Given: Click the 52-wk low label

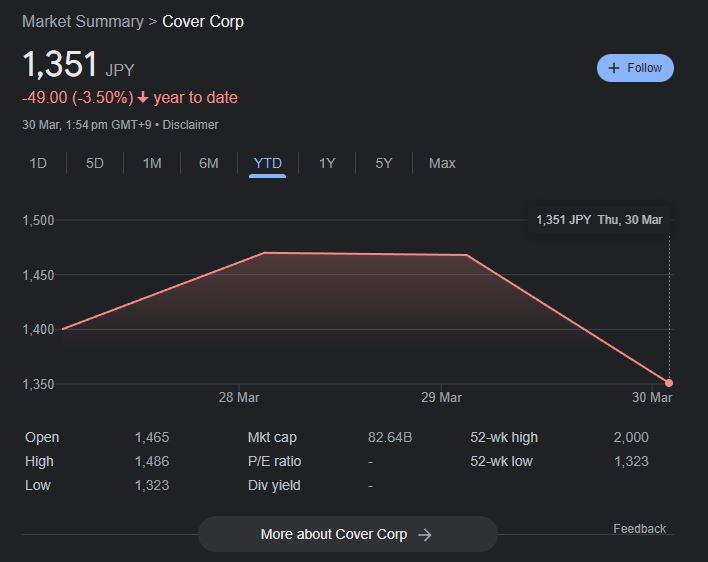Looking at the screenshot, I should (501, 461).
